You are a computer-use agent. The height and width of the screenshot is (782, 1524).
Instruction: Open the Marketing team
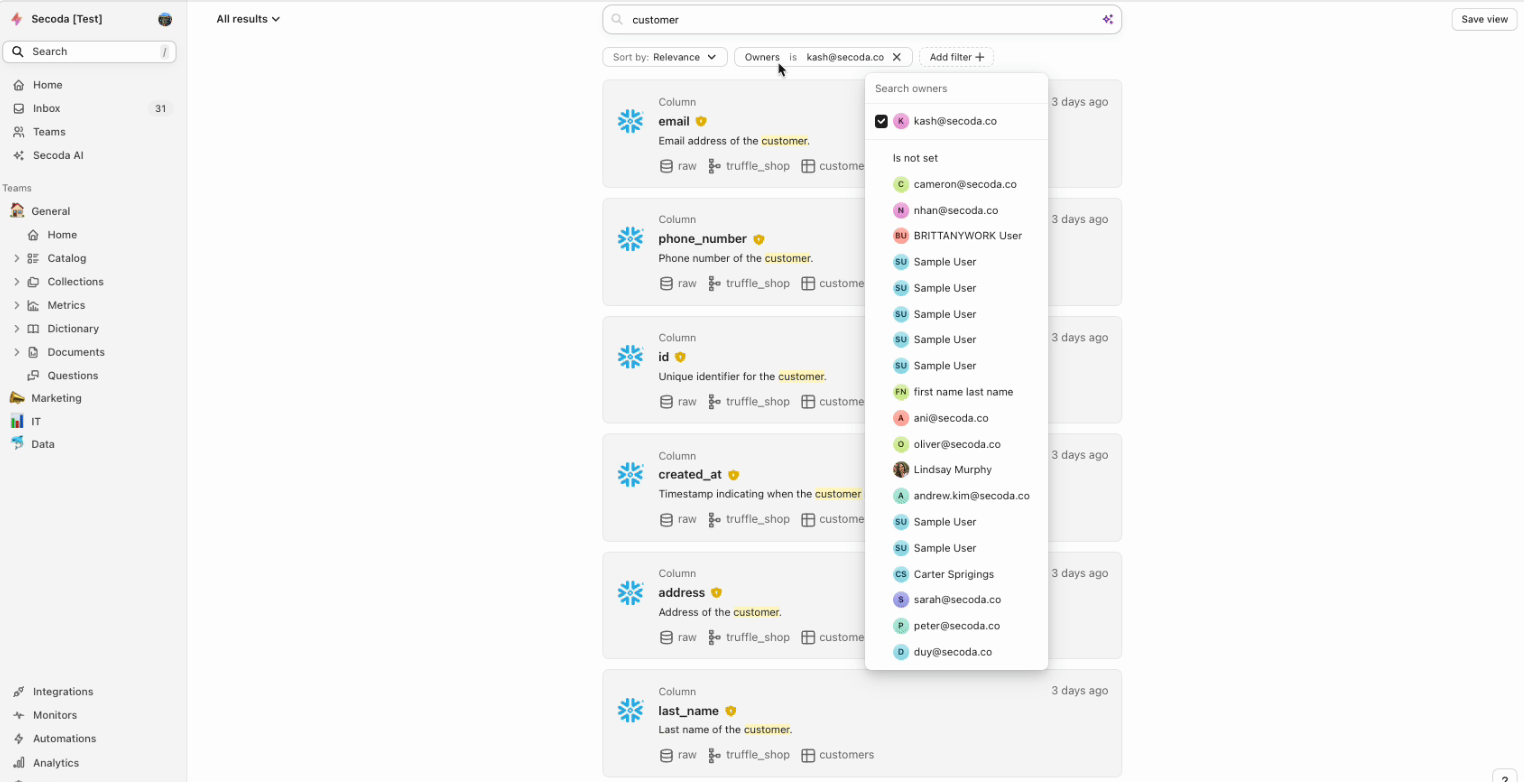(x=56, y=398)
